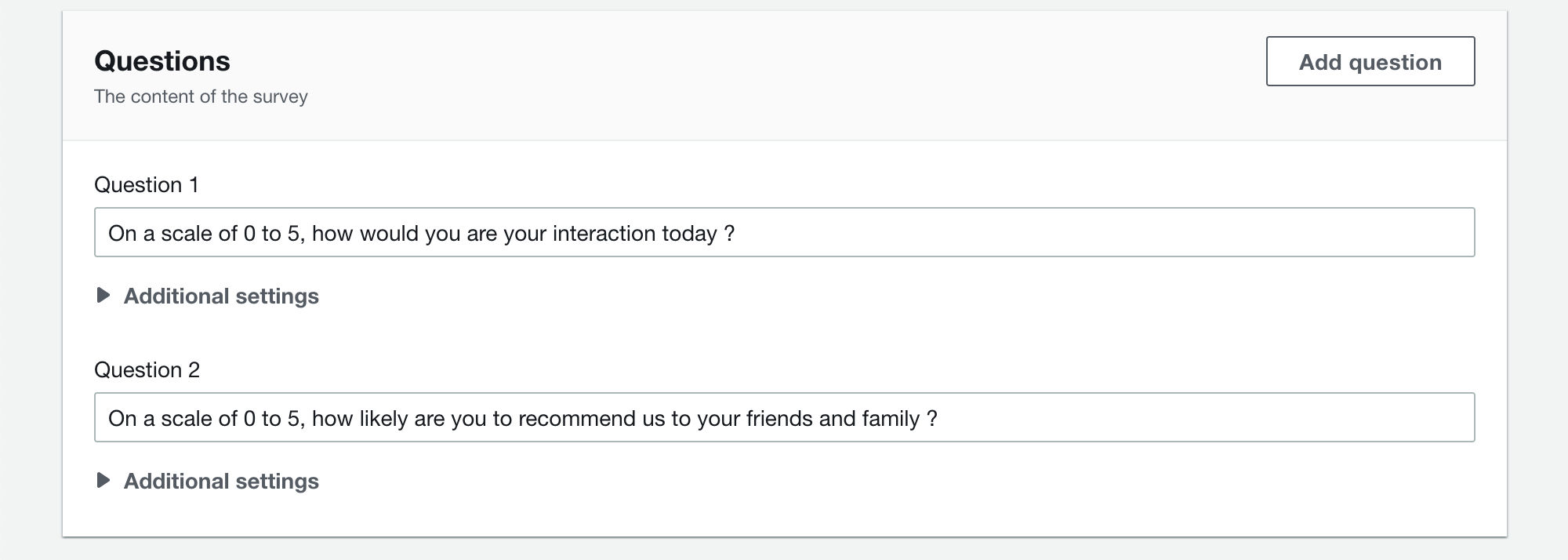Screen dimensions: 1568x560
Task: Click the Question 2 field label
Action: pos(147,370)
